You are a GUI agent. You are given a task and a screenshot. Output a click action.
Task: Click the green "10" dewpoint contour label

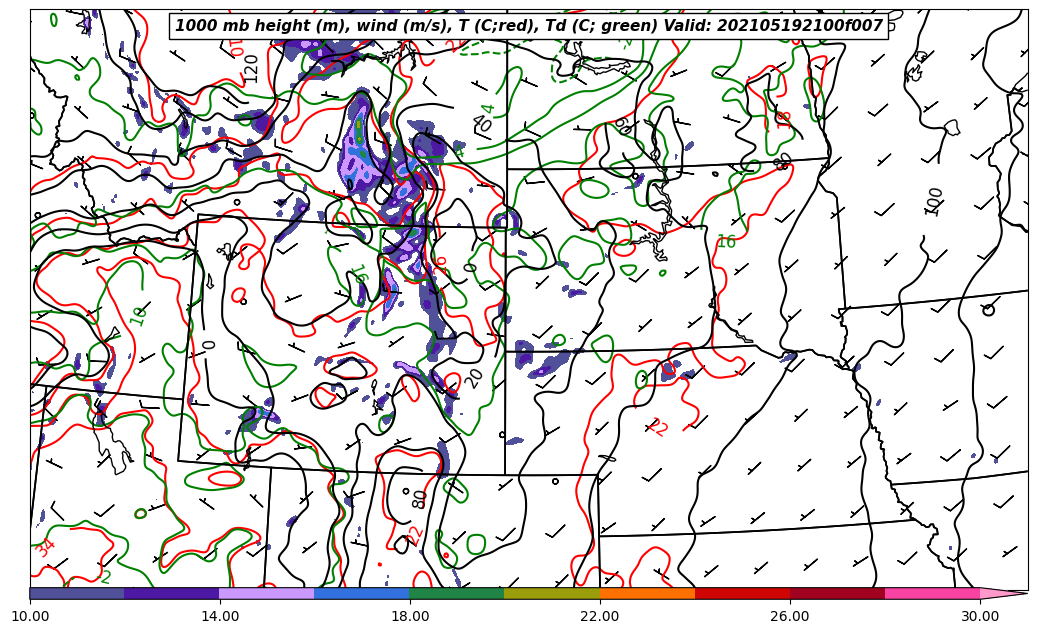138,316
